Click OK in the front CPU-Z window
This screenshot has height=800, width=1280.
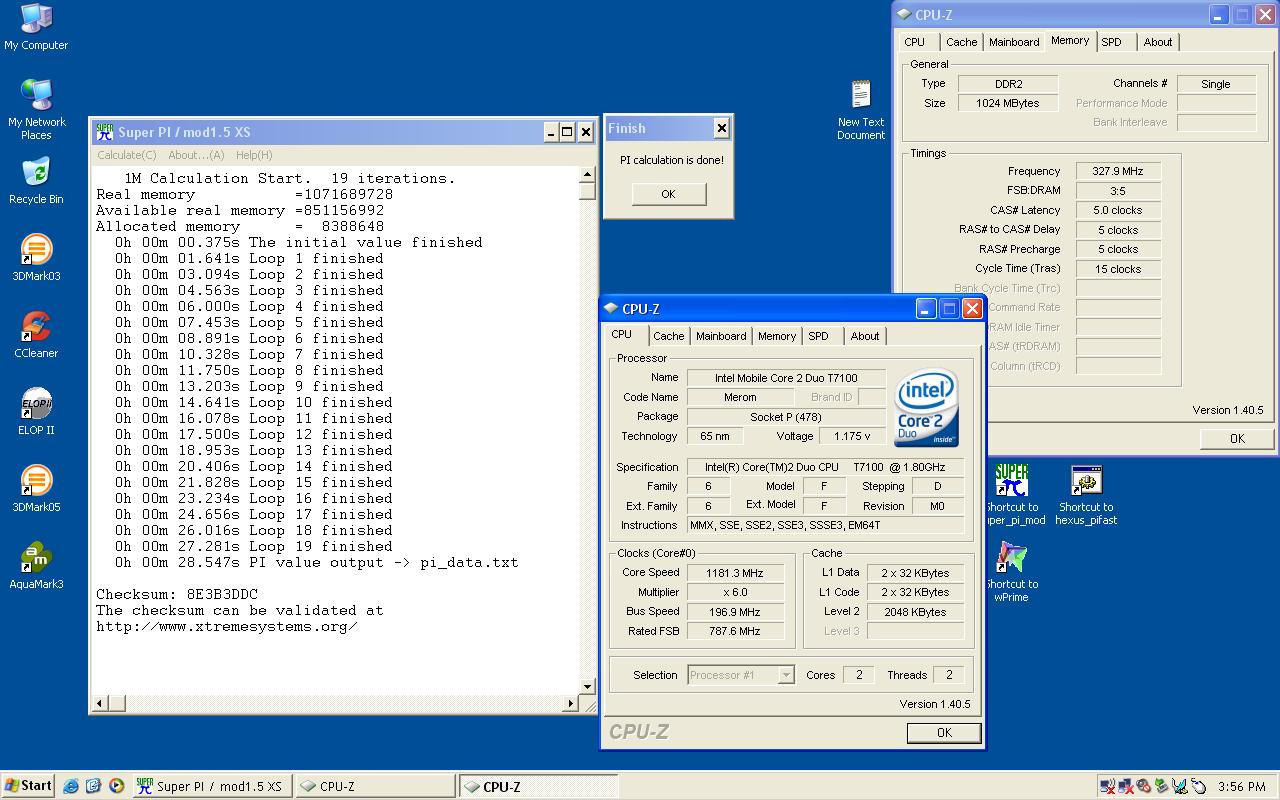pyautogui.click(x=944, y=733)
